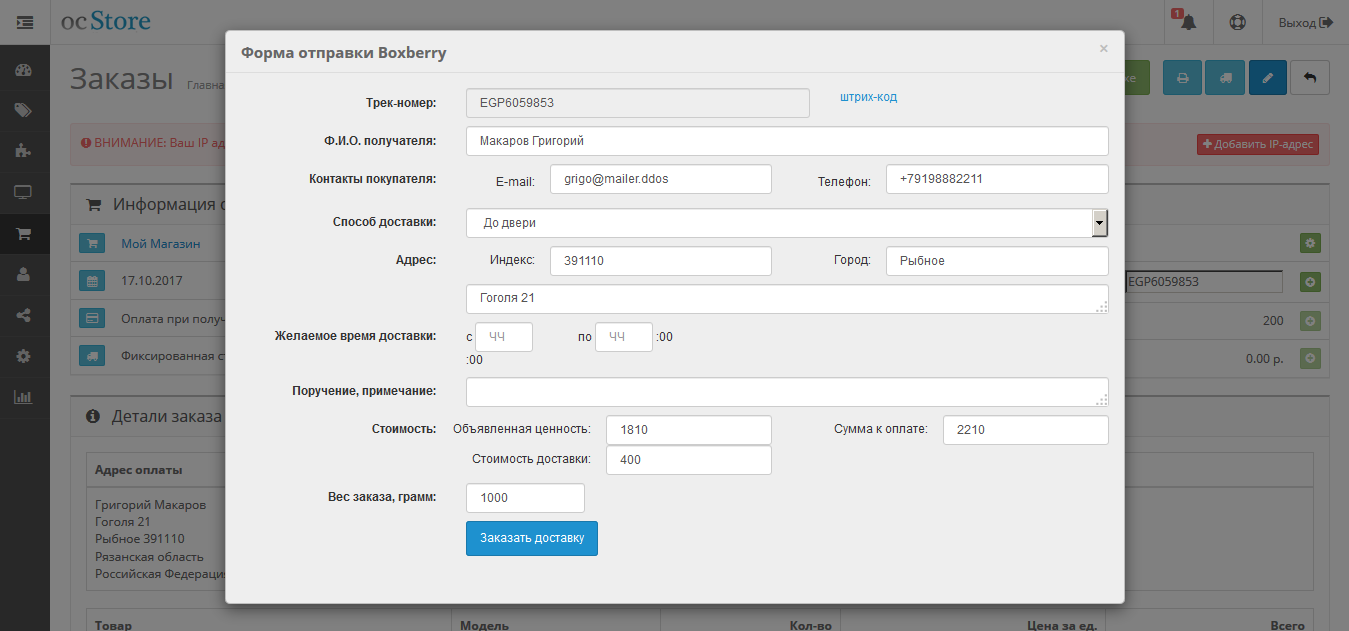
Task: Click the Объявленная ценность field
Action: click(689, 430)
